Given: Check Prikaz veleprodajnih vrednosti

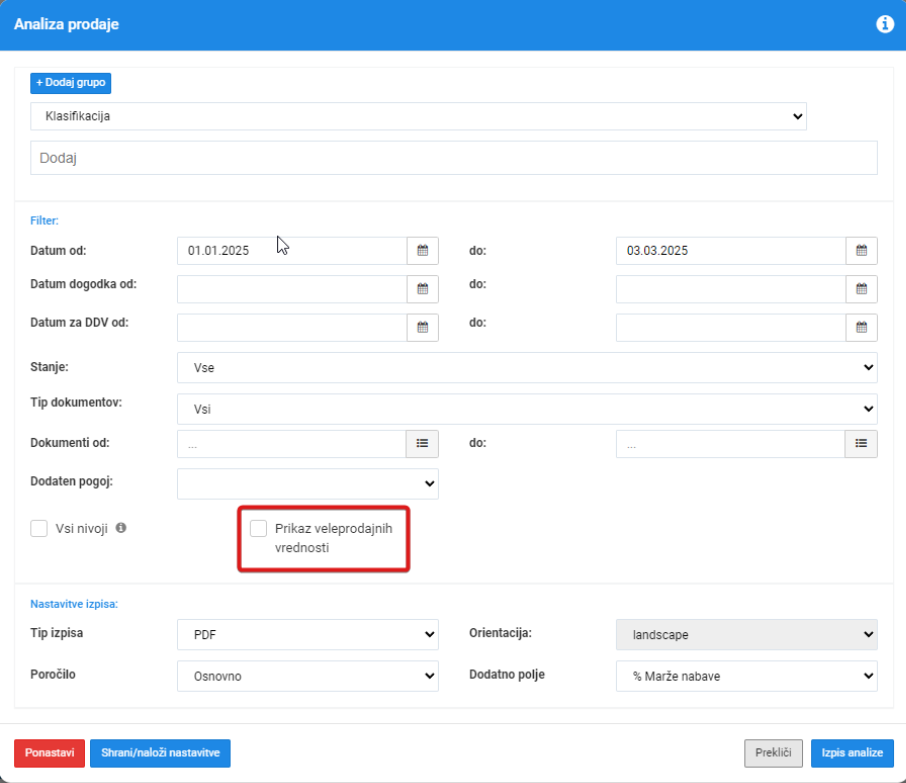Looking at the screenshot, I should click(x=258, y=528).
